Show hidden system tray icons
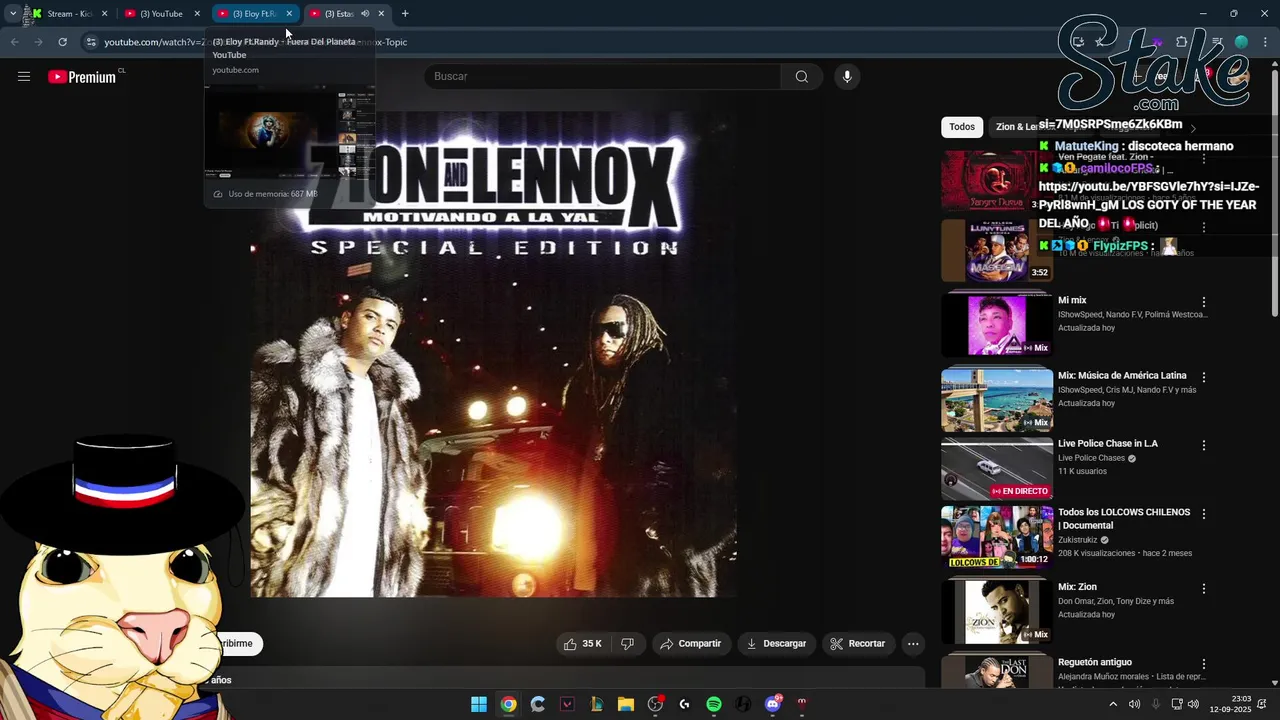Viewport: 1280px width, 720px height. [x=1113, y=704]
